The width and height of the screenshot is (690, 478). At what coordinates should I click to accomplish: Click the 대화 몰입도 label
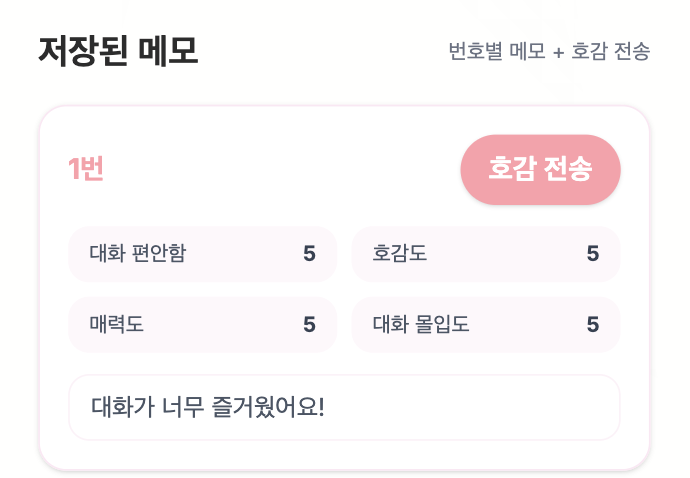[x=421, y=325]
